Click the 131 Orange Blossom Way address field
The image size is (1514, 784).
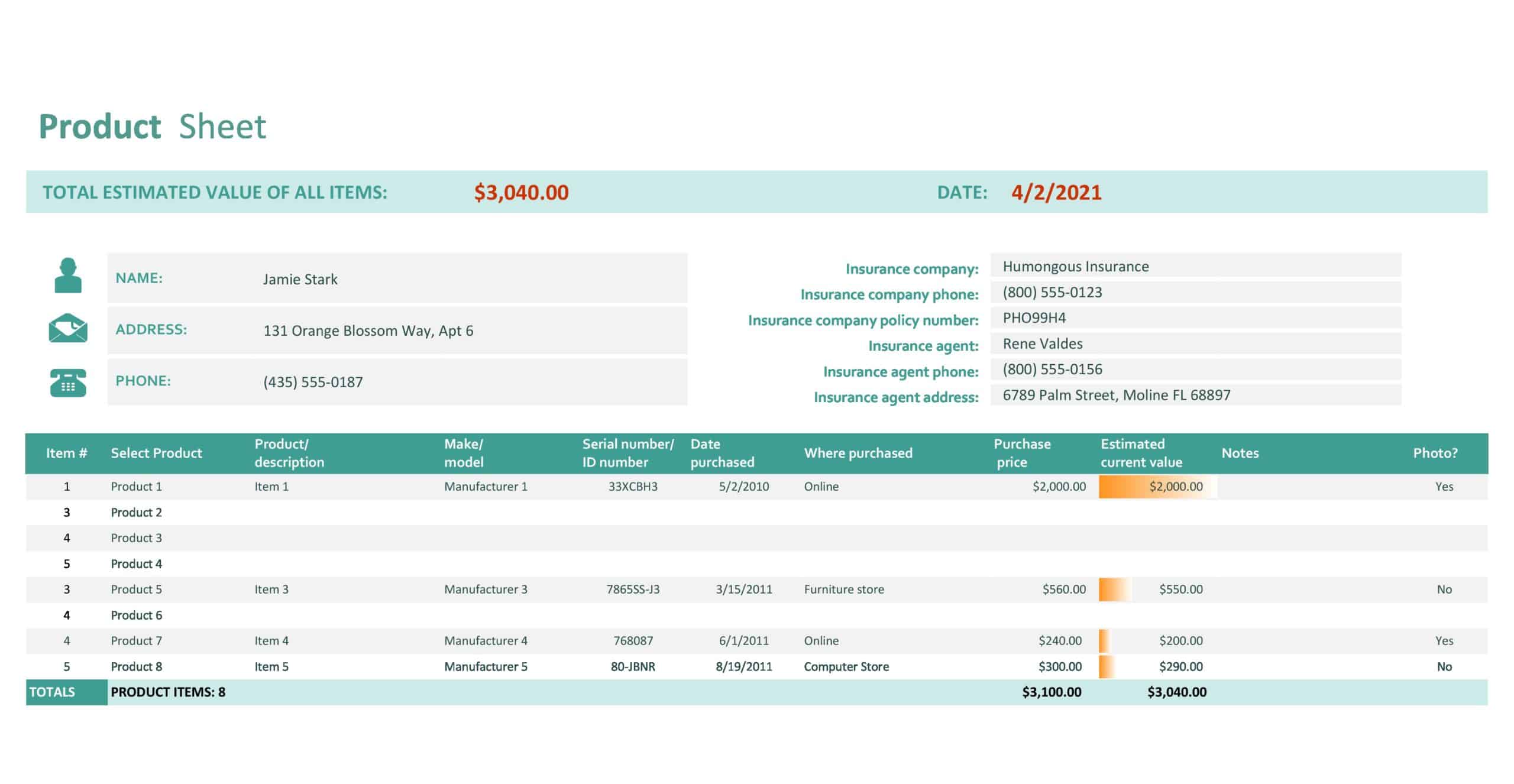368,331
